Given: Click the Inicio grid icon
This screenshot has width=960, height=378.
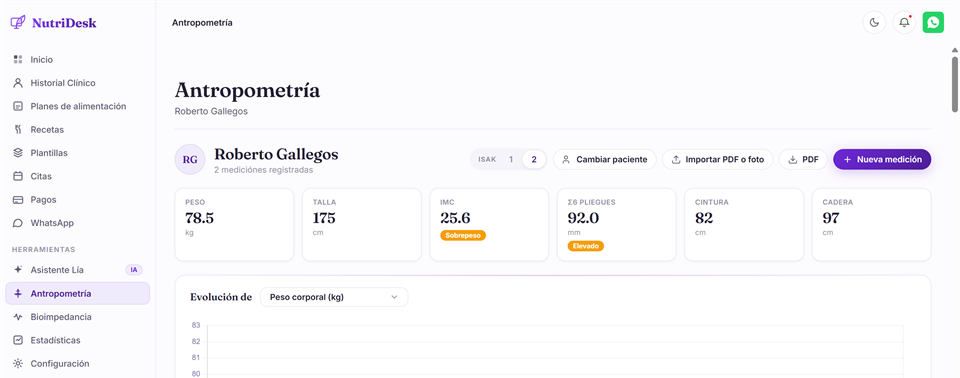Looking at the screenshot, I should tap(18, 59).
